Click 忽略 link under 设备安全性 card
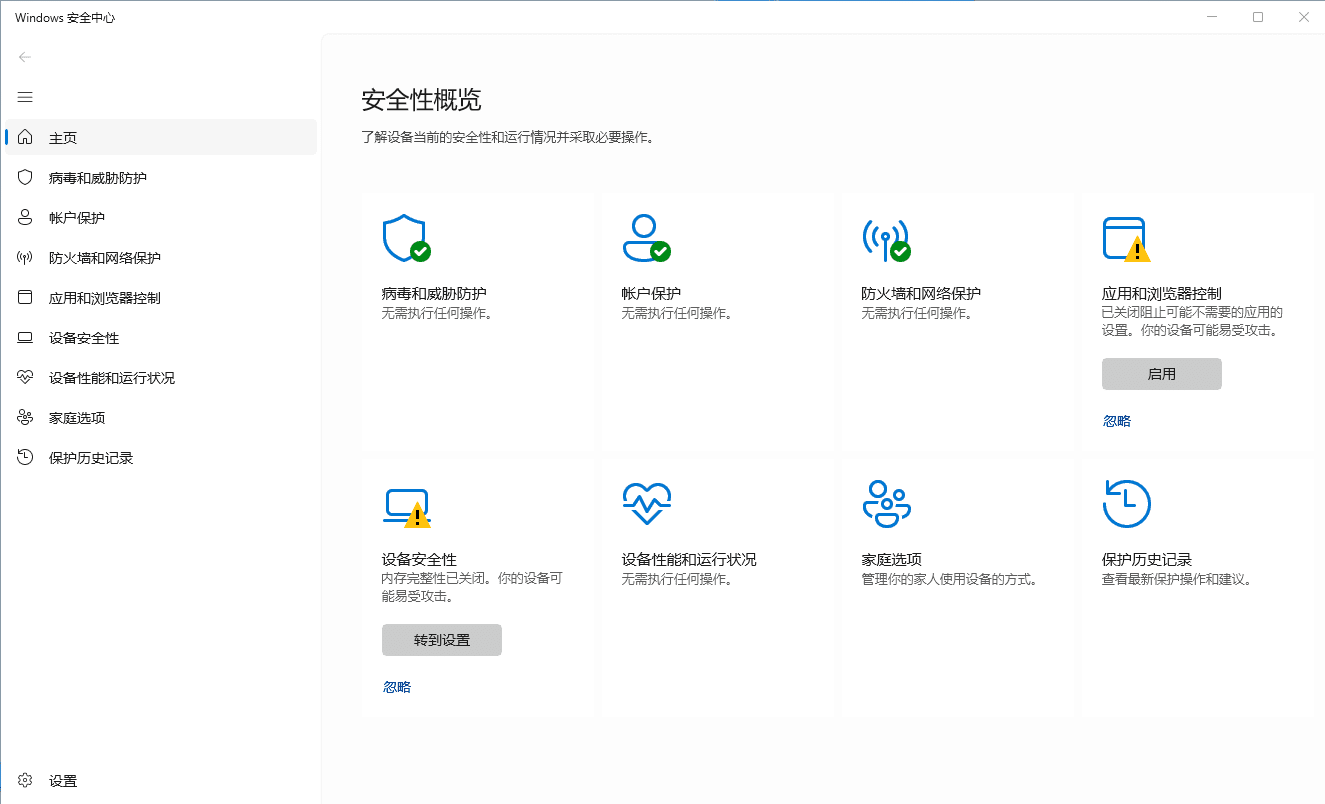1325x804 pixels. coord(397,687)
